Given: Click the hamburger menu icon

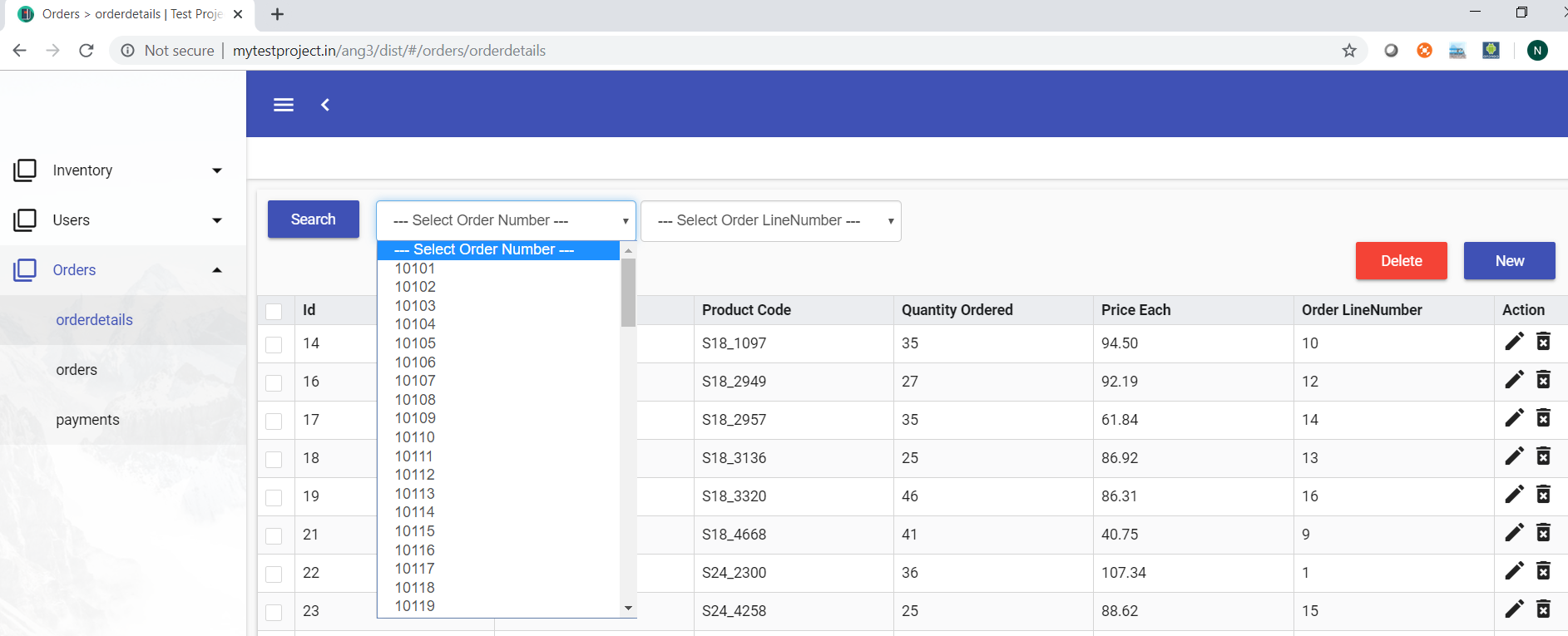Looking at the screenshot, I should click(x=284, y=105).
